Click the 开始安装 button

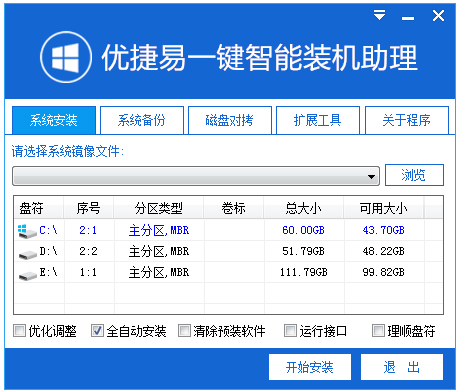click(x=310, y=367)
